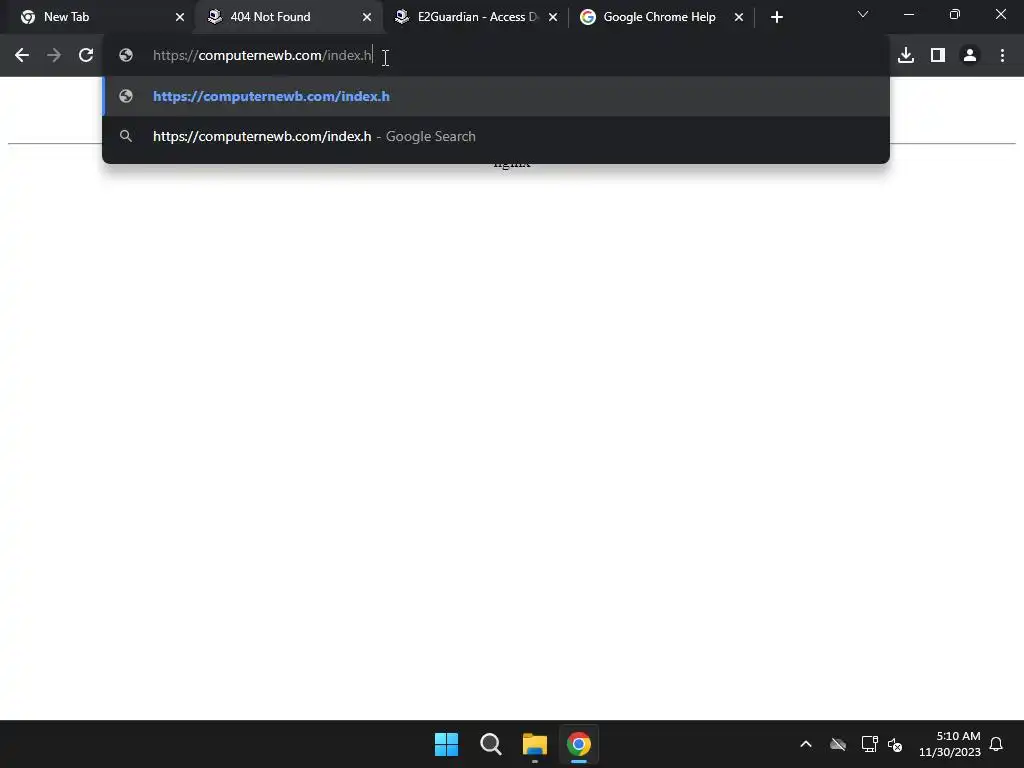The width and height of the screenshot is (1024, 768).
Task: Click the magnifier icon beside the search suggestion
Action: point(126,136)
